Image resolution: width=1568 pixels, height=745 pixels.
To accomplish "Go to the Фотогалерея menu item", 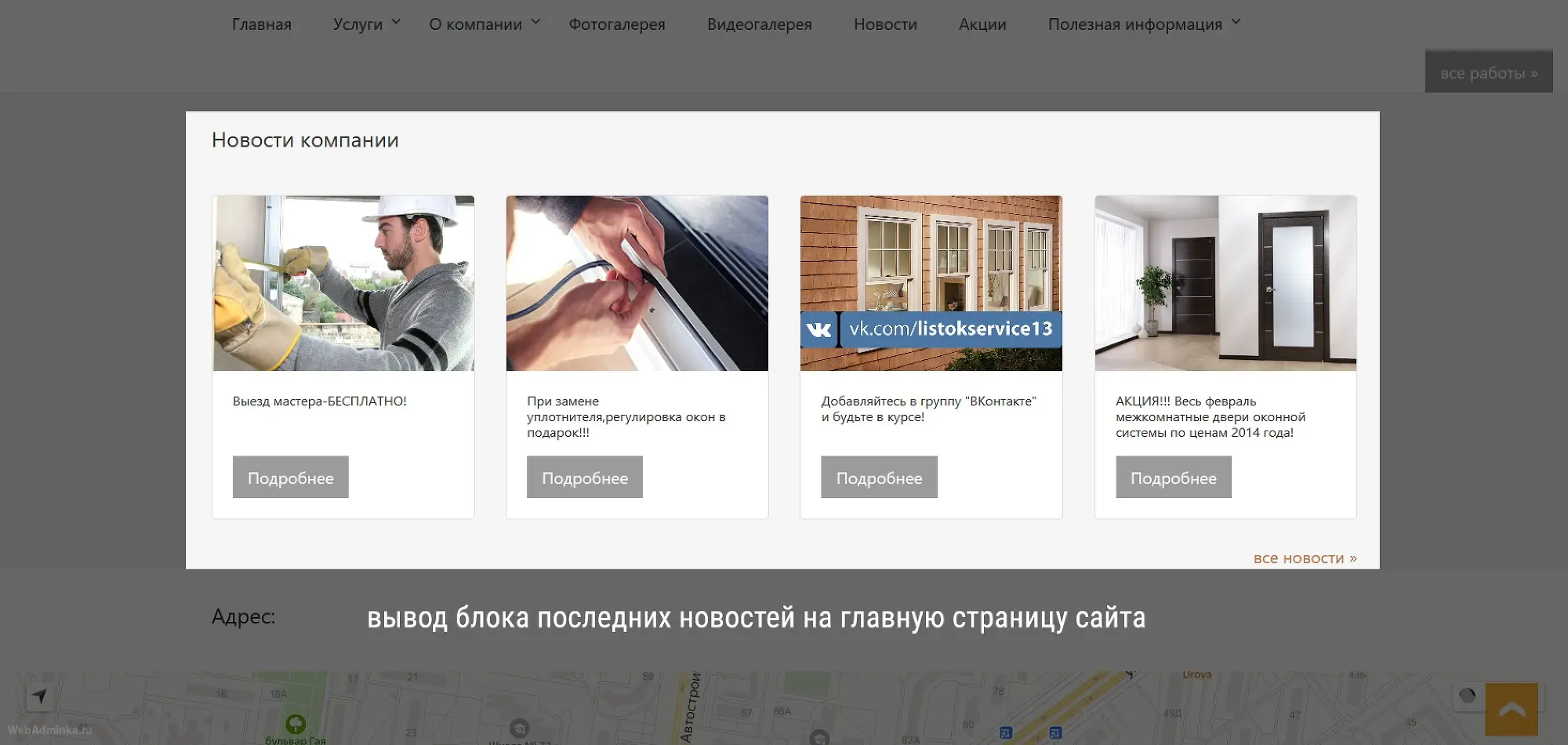I will coord(616,24).
